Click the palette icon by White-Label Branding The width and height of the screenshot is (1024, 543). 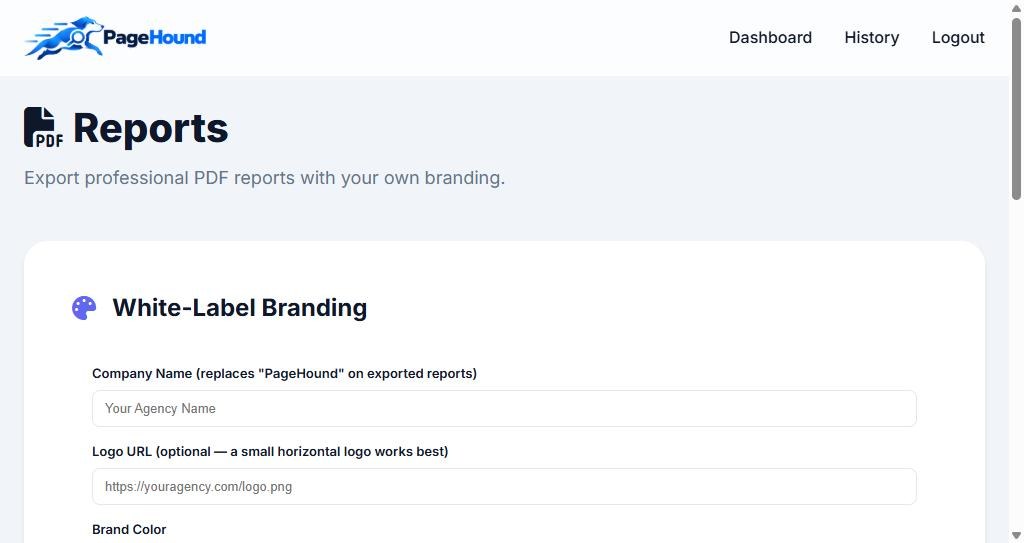click(x=84, y=308)
